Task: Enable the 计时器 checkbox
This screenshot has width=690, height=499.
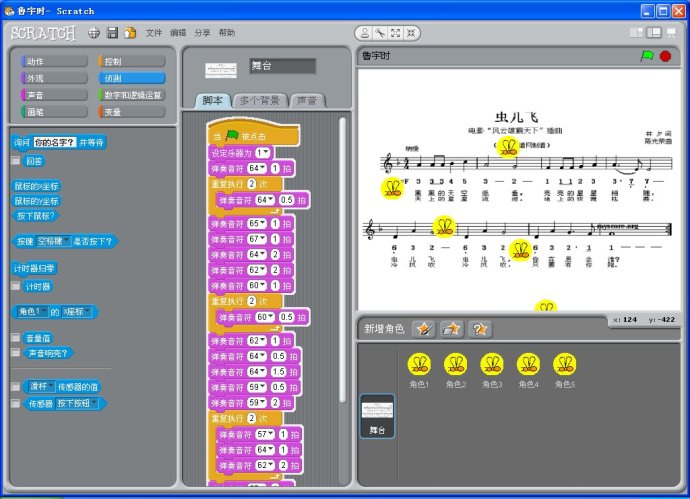Action: pyautogui.click(x=16, y=286)
